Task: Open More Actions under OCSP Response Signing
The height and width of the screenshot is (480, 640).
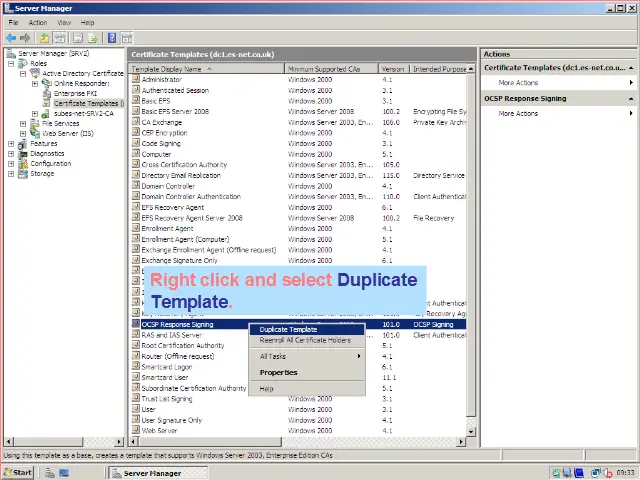Action: coord(518,113)
